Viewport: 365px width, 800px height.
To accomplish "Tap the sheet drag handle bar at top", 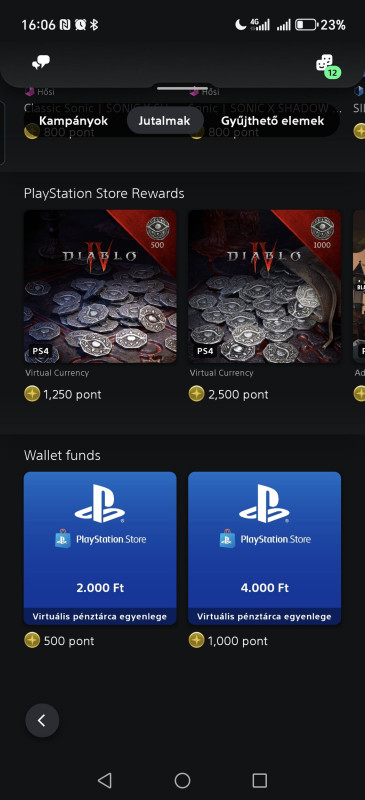I will pyautogui.click(x=182, y=88).
